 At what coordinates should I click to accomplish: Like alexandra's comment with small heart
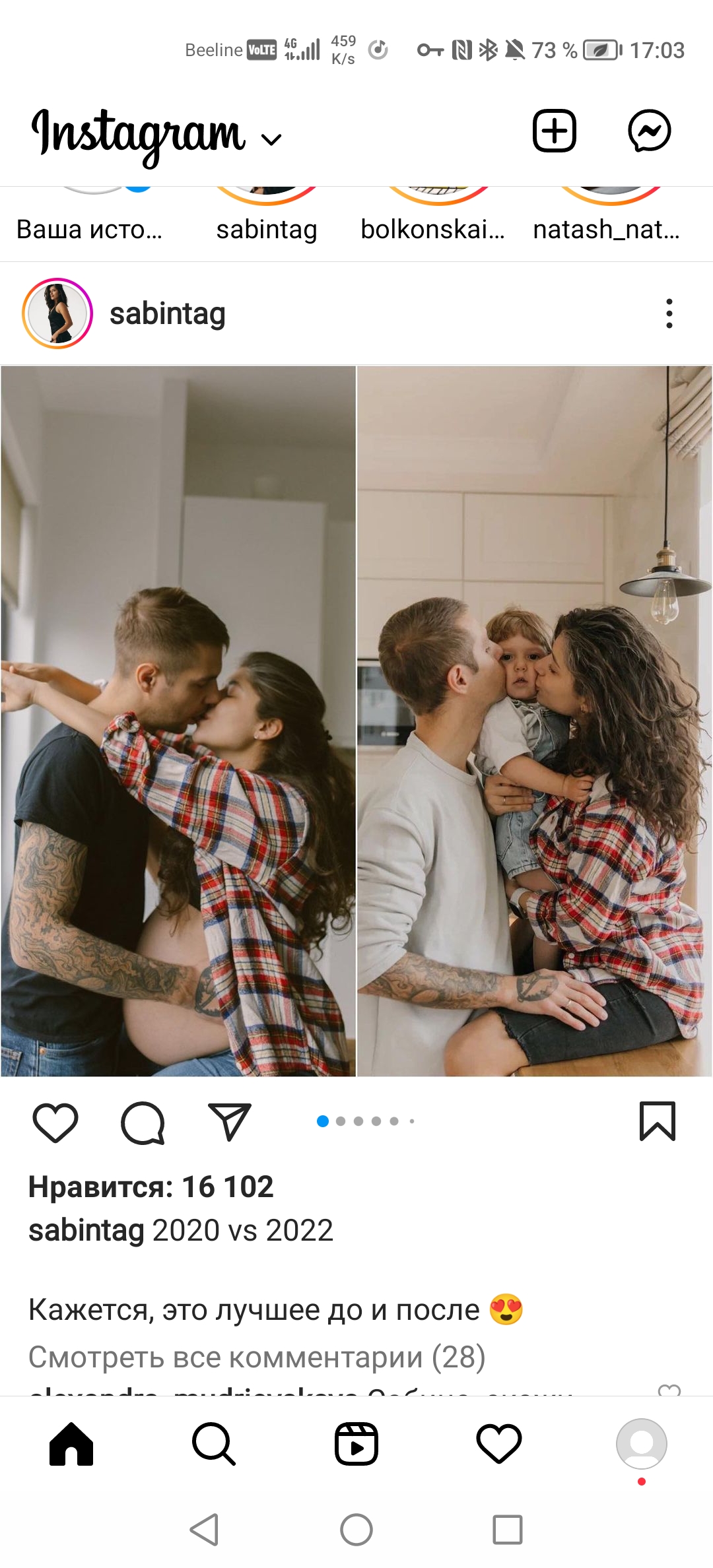coord(669,1390)
